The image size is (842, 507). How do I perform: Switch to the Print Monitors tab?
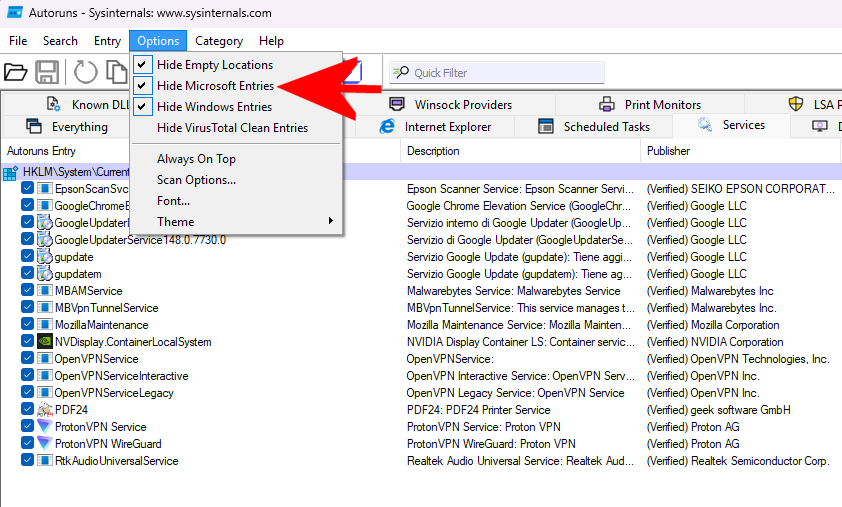[650, 104]
